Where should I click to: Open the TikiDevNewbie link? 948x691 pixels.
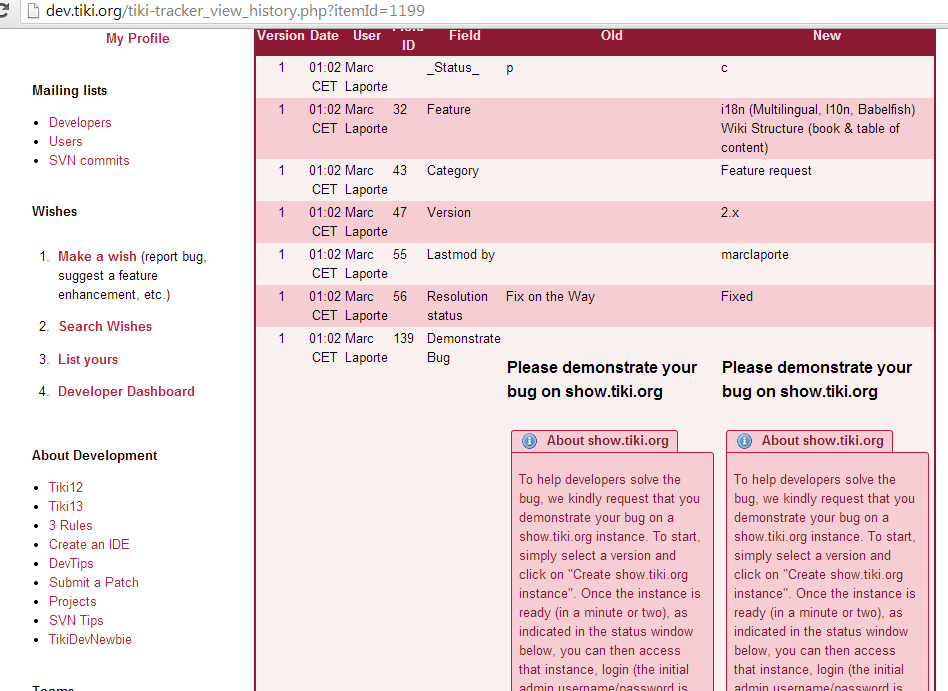(90, 639)
